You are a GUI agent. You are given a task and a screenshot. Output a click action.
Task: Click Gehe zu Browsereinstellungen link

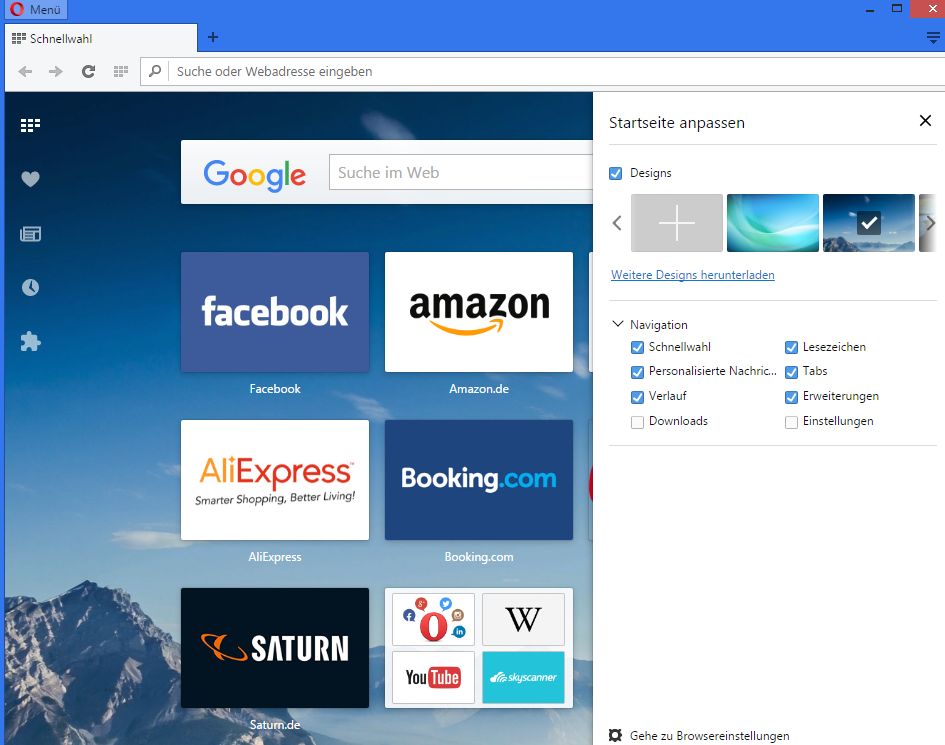click(x=709, y=736)
